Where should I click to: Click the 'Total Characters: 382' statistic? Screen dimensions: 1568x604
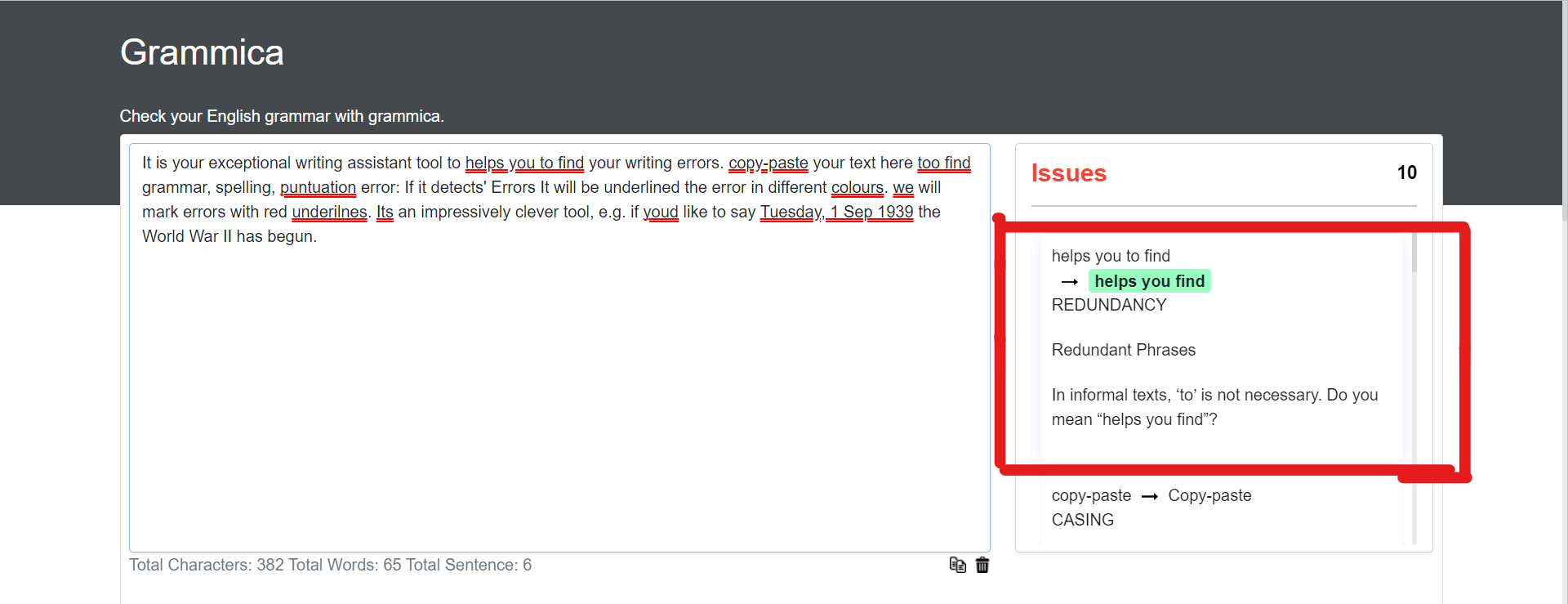pos(207,565)
